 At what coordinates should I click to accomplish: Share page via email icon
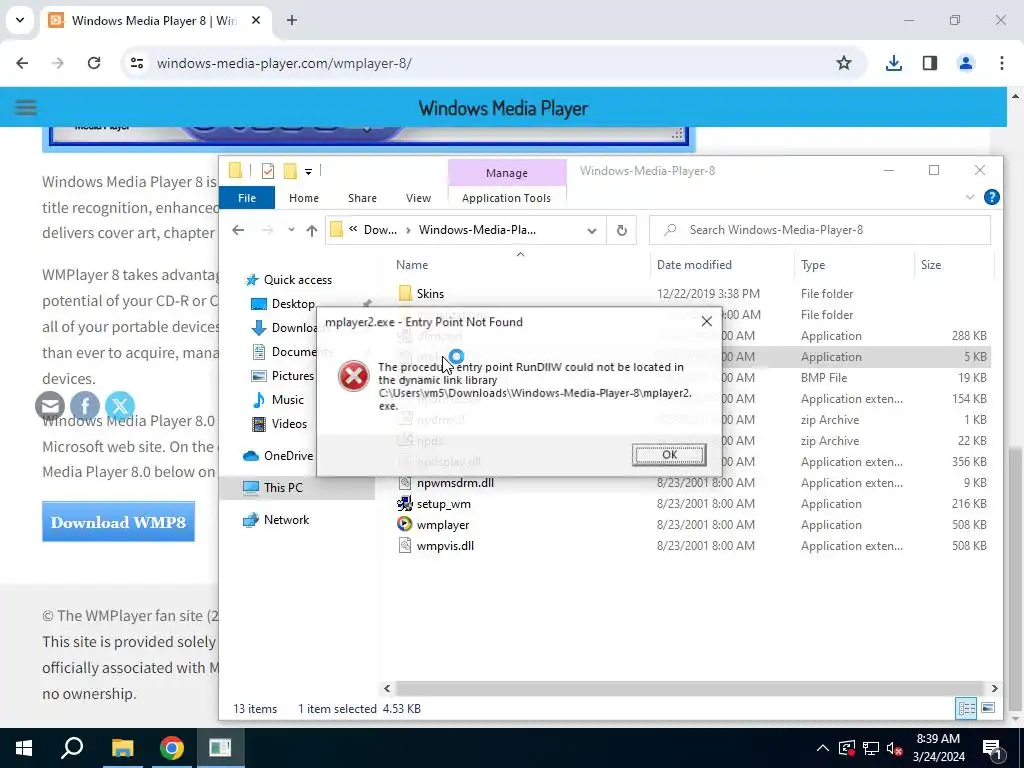50,406
